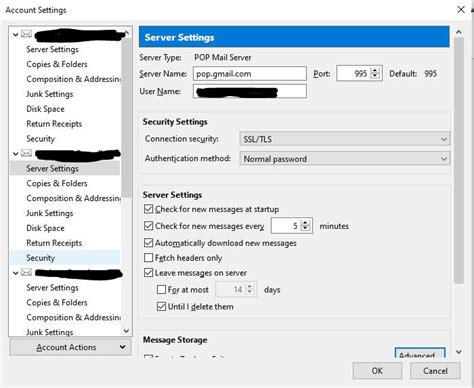This screenshot has width=474, height=388.
Task: Click the settings pane scrollbar's down arrow
Action: tap(459, 352)
